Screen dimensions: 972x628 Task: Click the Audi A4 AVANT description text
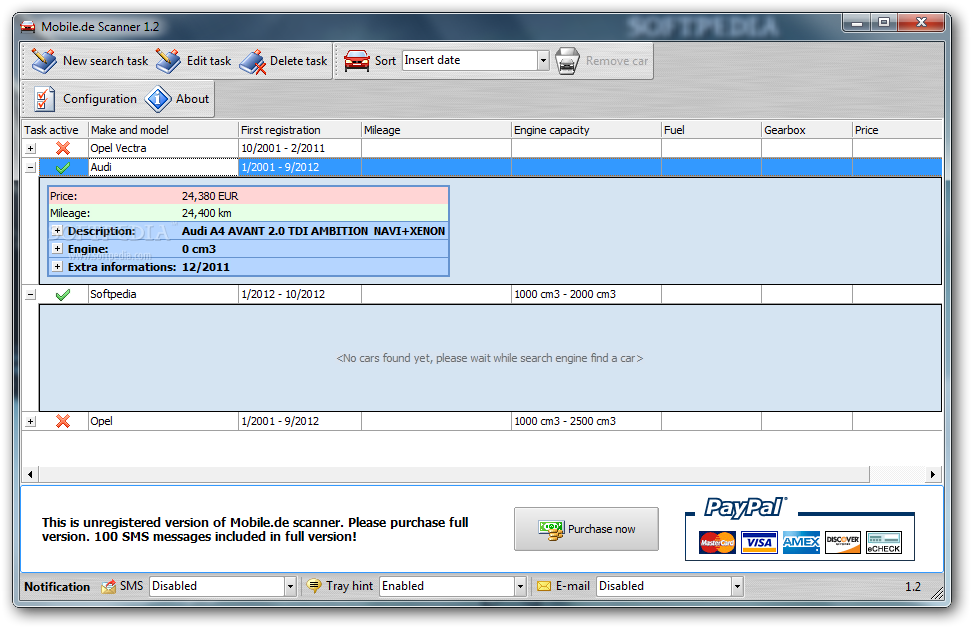point(314,231)
